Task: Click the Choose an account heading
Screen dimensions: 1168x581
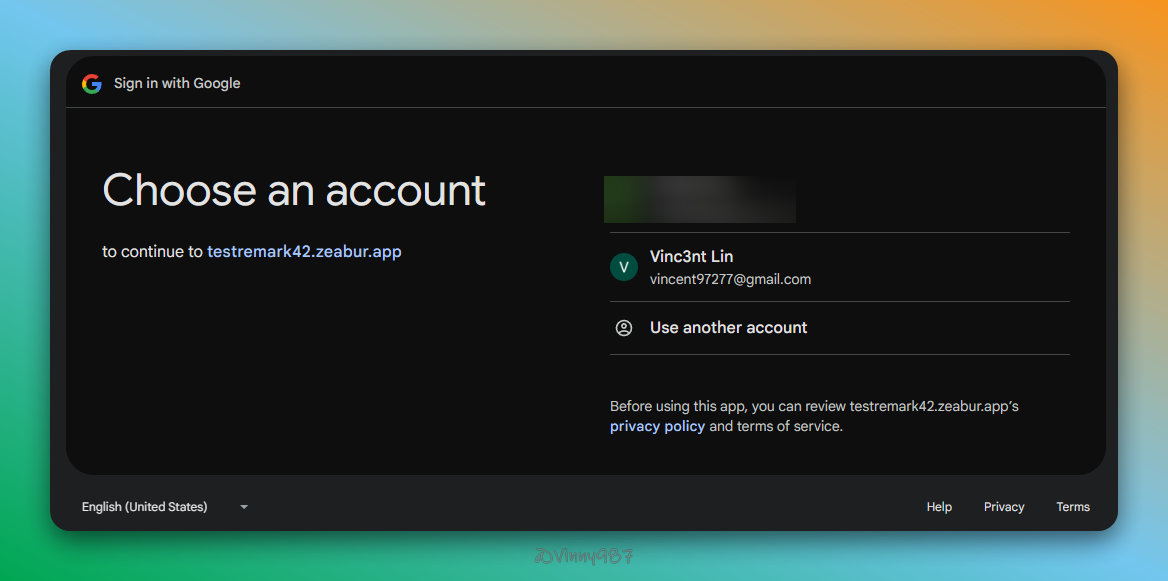Action: (294, 190)
